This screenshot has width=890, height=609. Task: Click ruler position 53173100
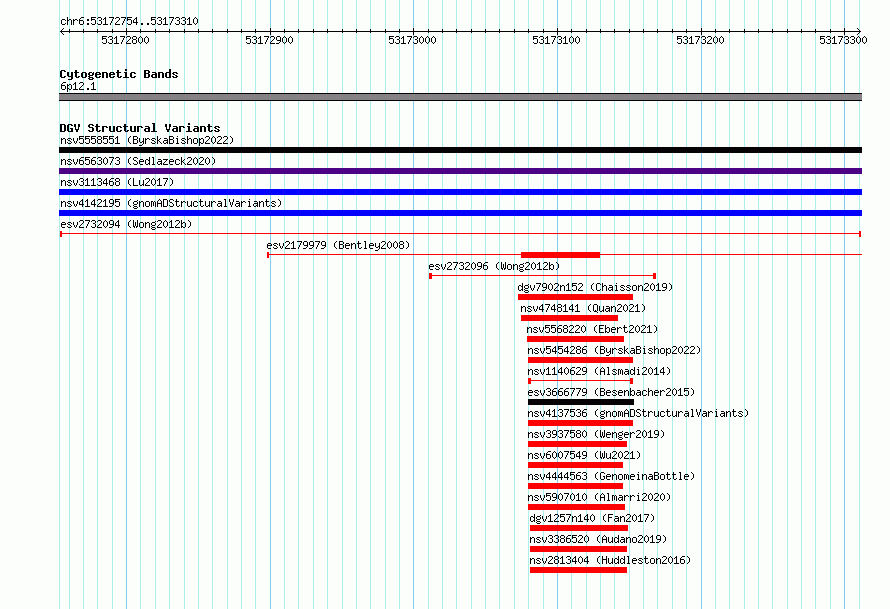(556, 40)
